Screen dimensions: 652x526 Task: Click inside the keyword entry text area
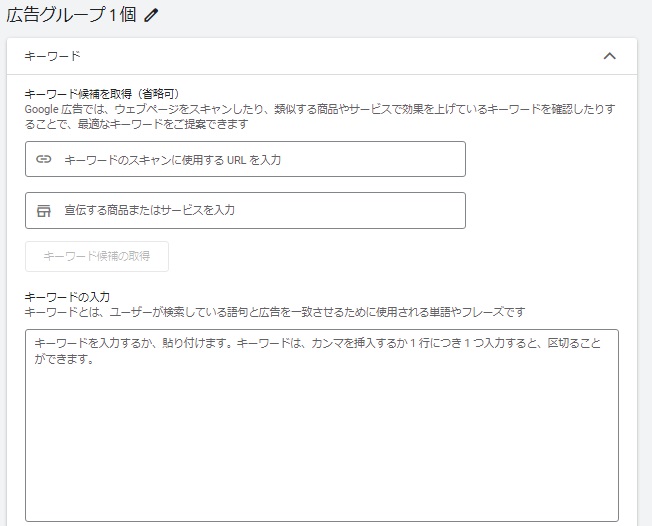(x=322, y=425)
